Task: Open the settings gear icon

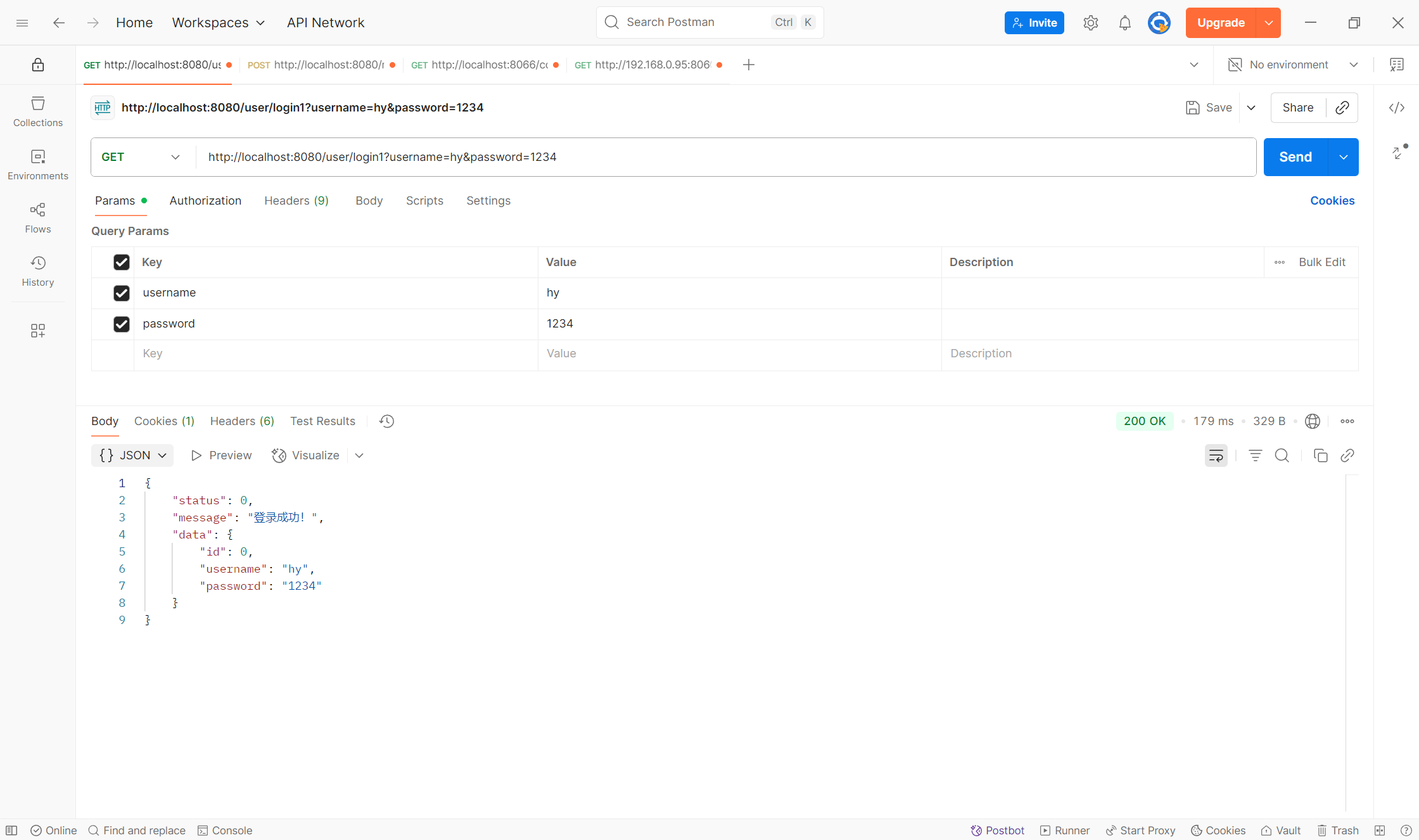Action: point(1090,23)
